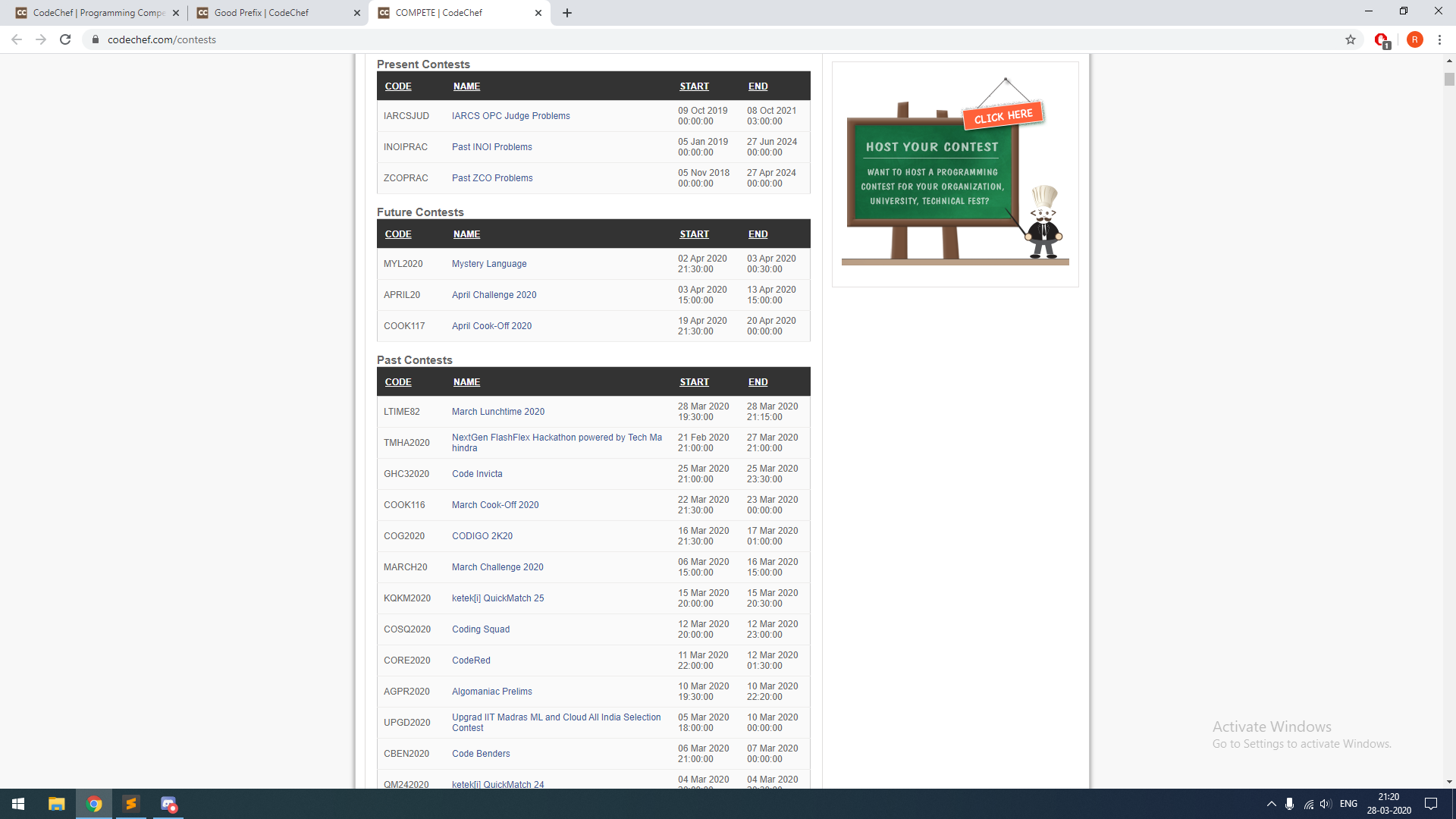Open April Challenge 2020 contest link

[x=494, y=295]
